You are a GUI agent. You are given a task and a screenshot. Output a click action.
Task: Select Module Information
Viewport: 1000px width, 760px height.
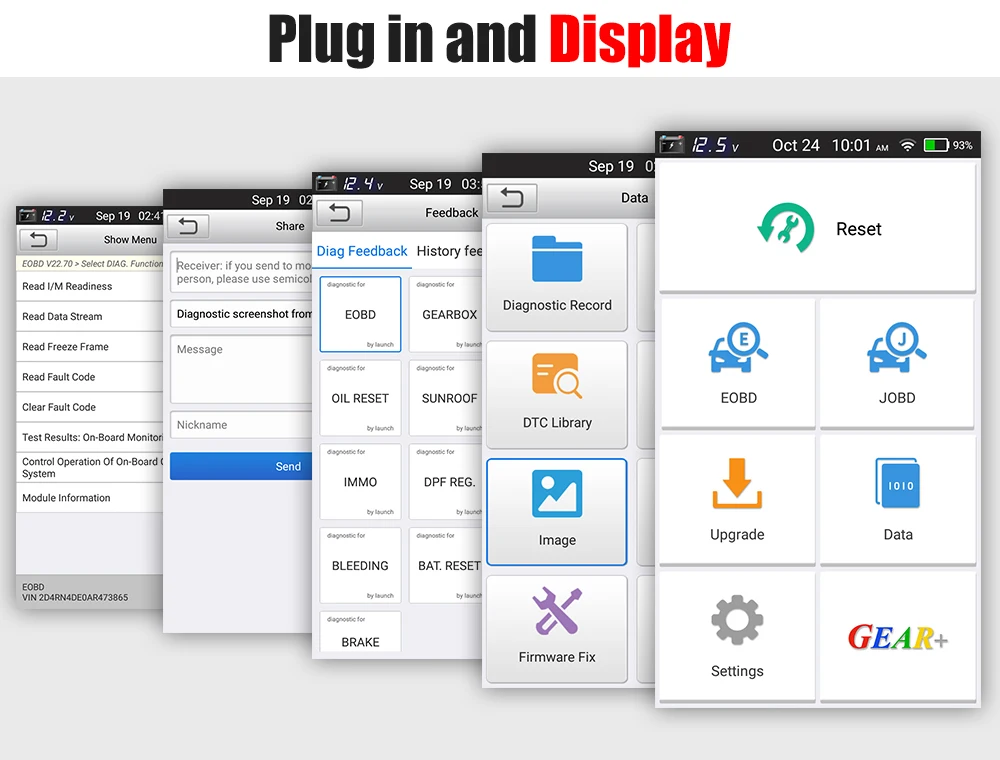coord(89,498)
